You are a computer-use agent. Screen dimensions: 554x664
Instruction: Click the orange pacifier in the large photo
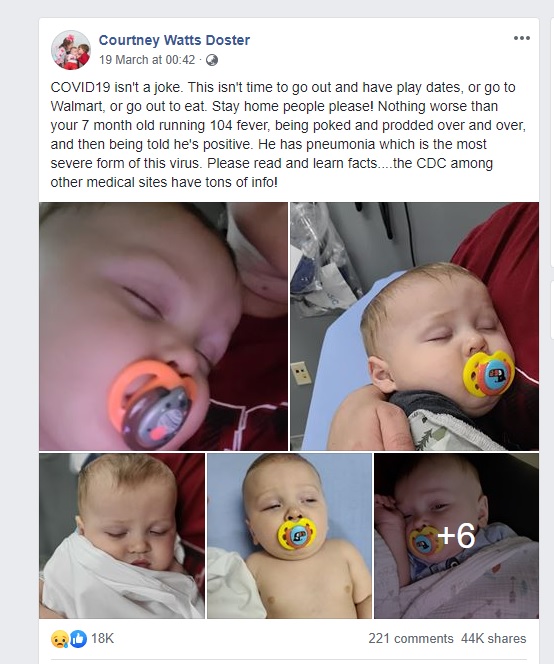[x=152, y=404]
